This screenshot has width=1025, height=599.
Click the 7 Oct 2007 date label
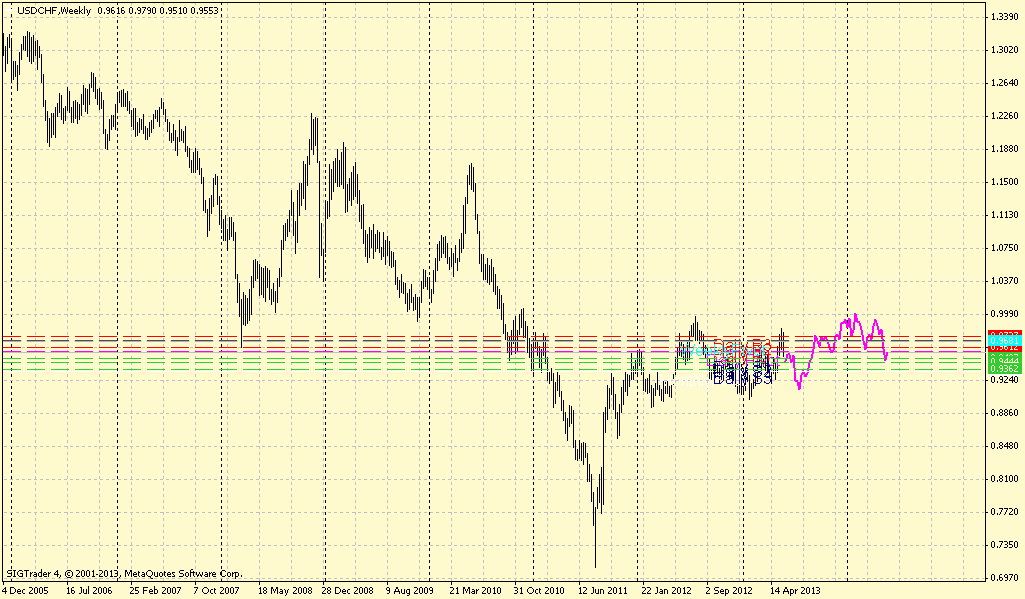click(x=216, y=590)
